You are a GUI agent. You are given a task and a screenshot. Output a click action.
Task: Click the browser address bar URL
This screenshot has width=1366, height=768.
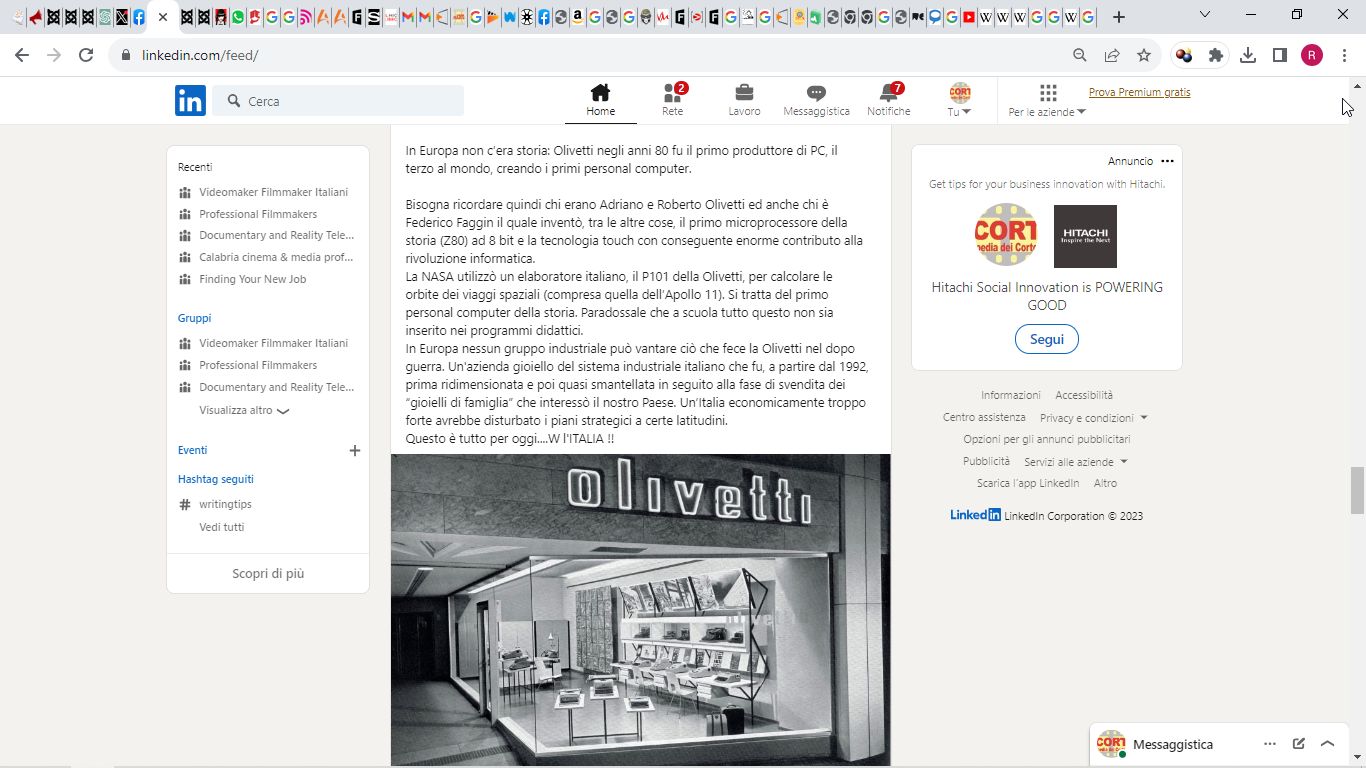coord(200,56)
